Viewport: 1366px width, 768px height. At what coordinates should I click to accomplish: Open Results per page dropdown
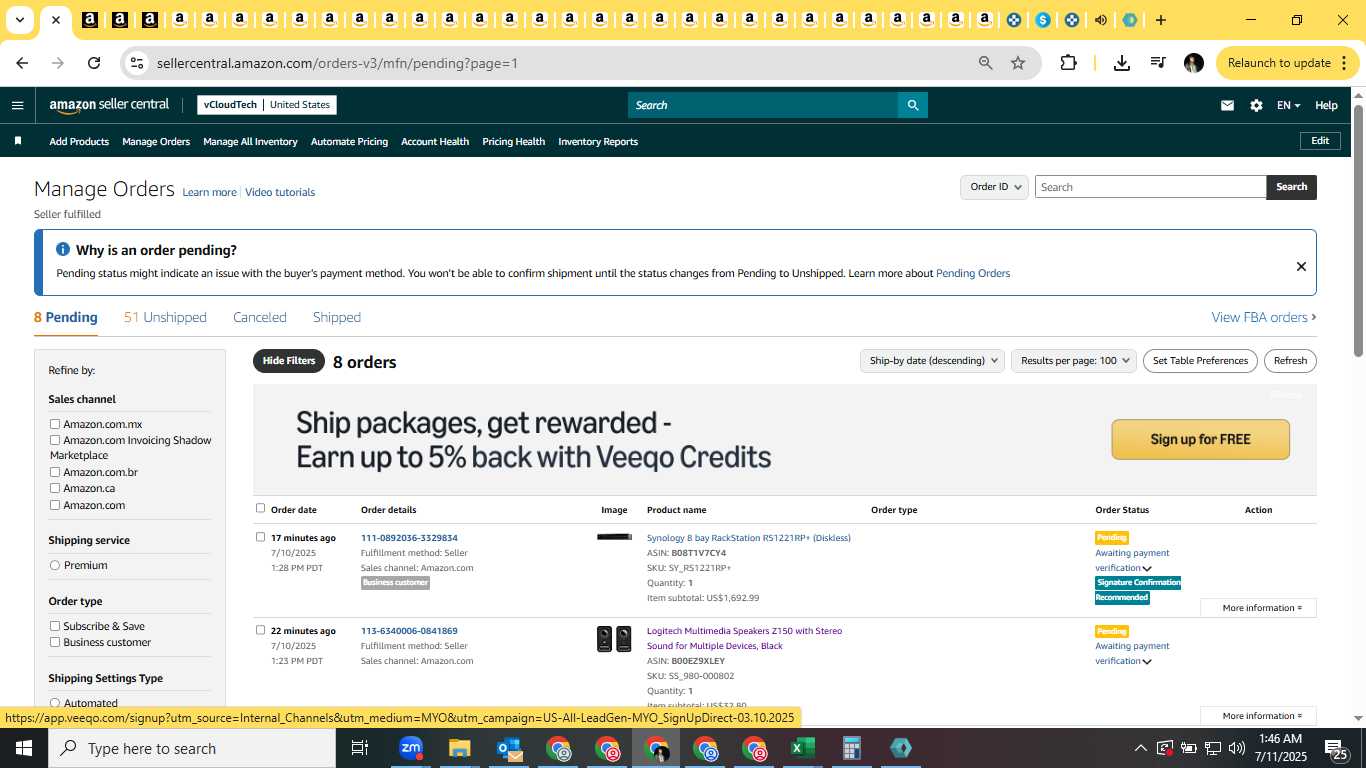click(x=1074, y=361)
